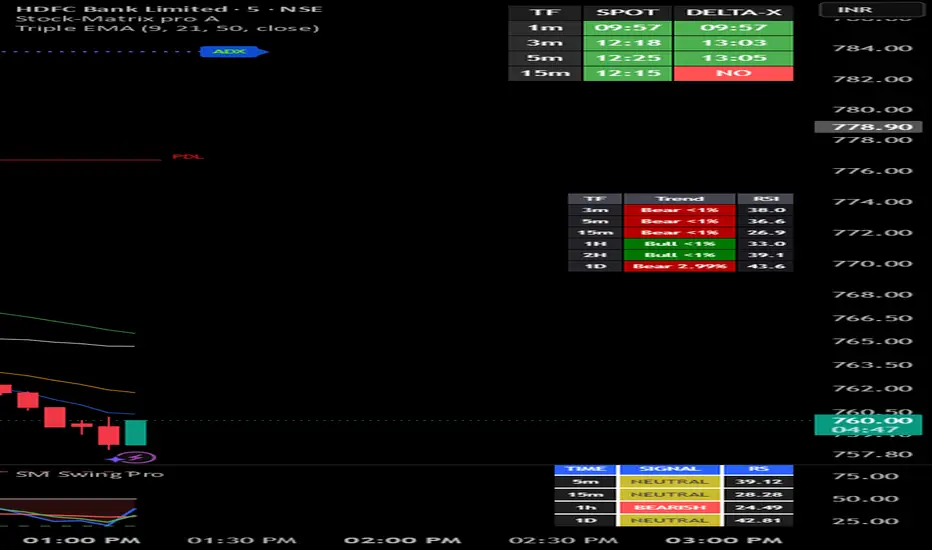Click the SPOT 12:18 cell in the 3m row
Screen dimensions: 932x550
coord(627,43)
